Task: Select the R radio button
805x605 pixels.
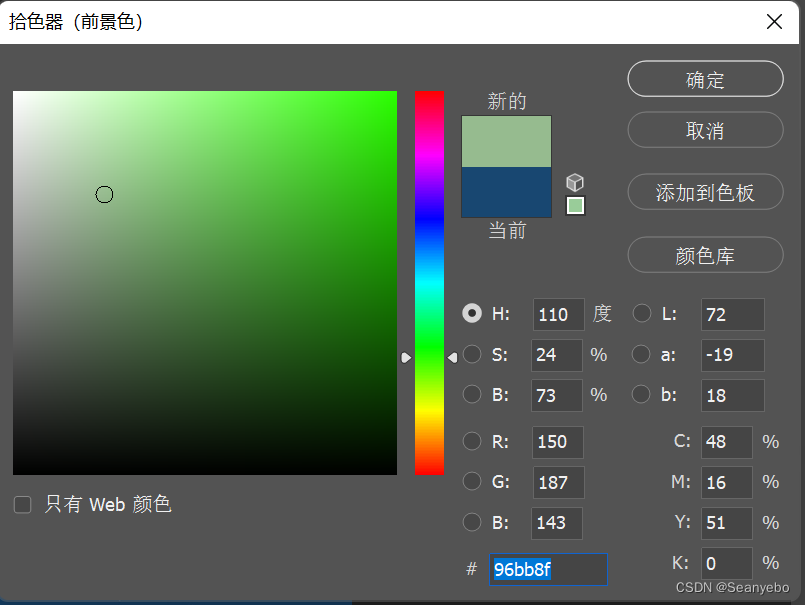Action: pos(472,441)
